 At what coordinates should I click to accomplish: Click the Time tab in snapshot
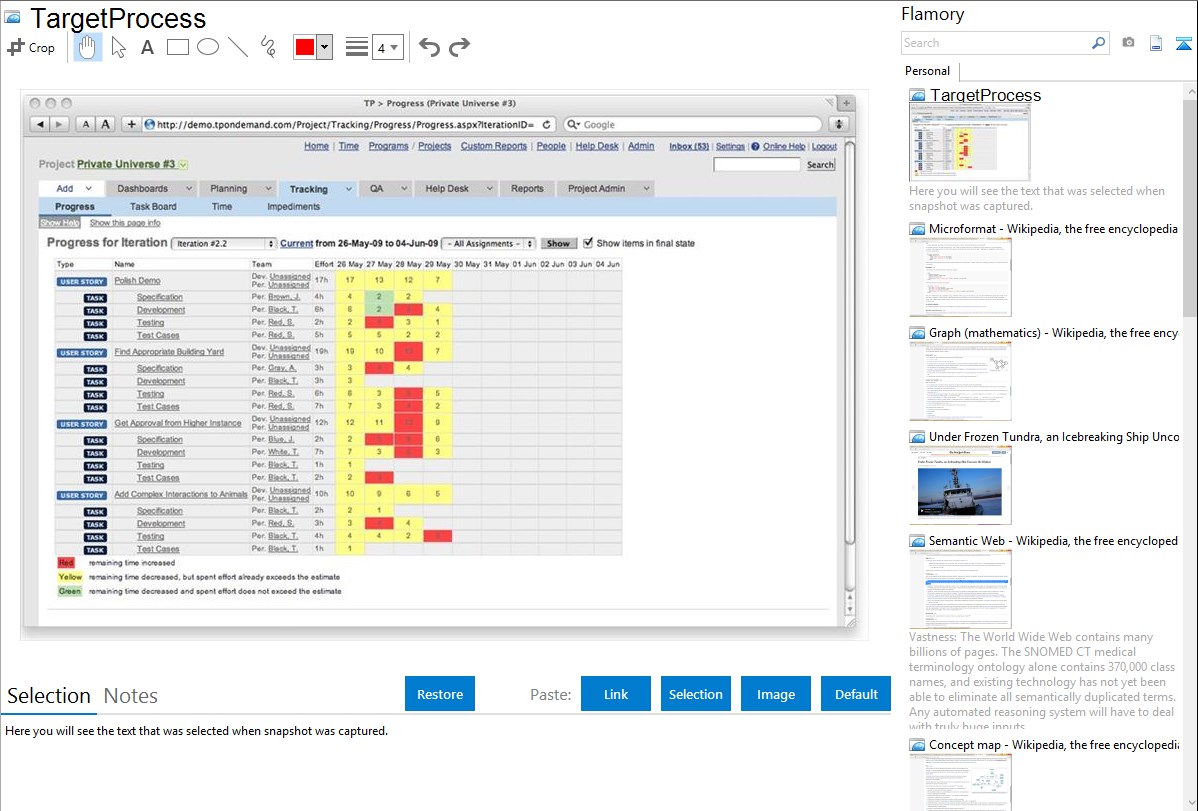[222, 206]
